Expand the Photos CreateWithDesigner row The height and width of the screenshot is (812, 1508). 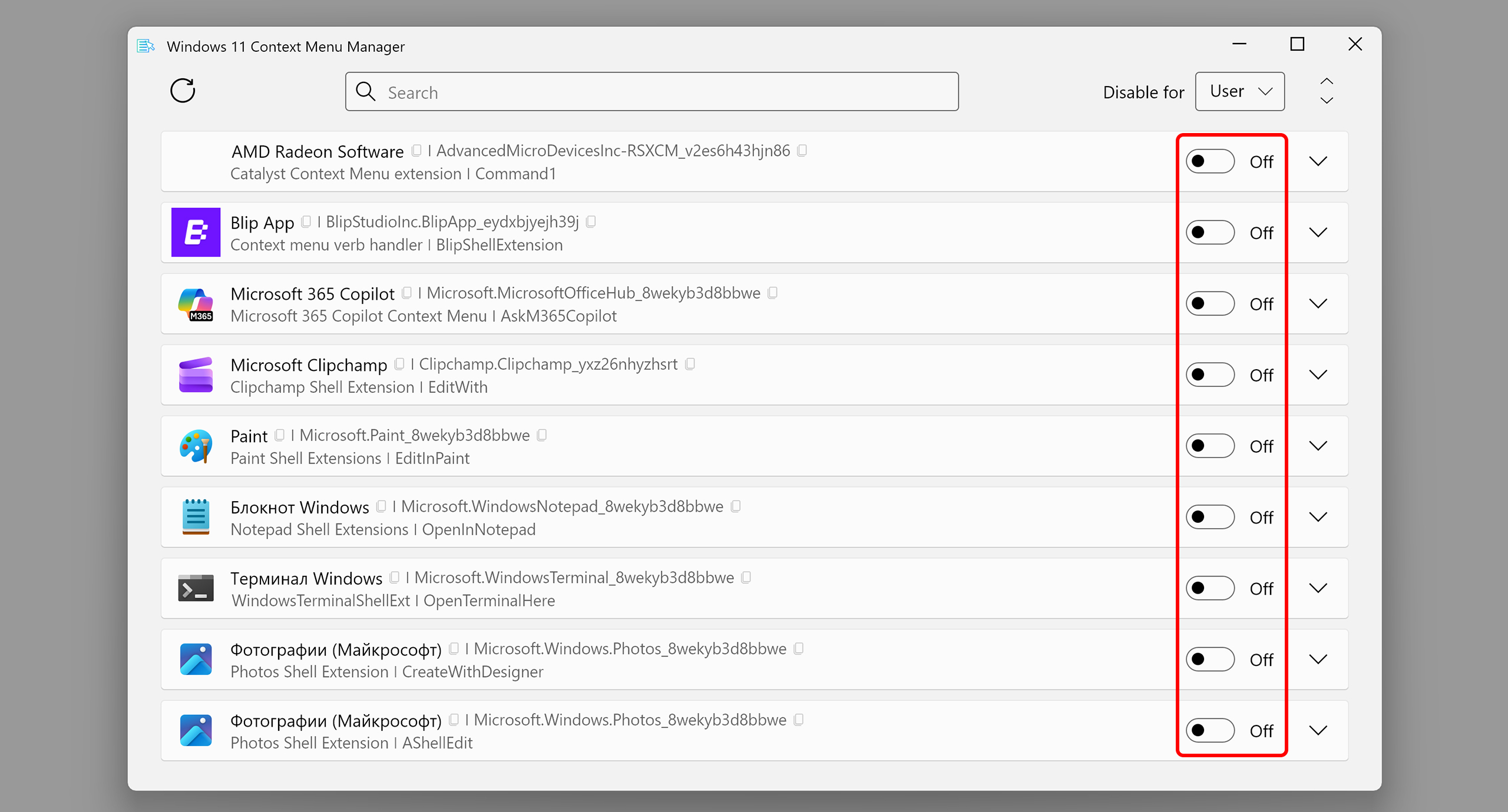(1318, 659)
